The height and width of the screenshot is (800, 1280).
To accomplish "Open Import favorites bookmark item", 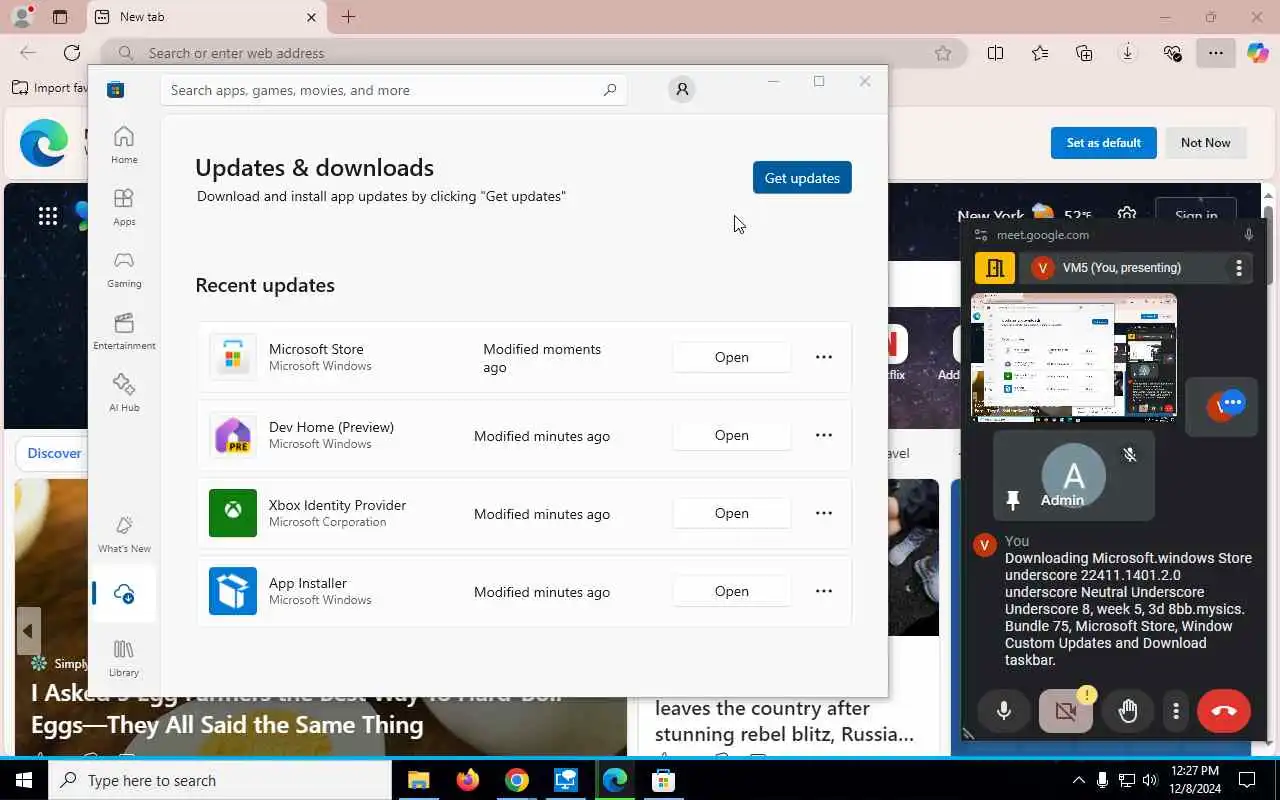I will (x=50, y=88).
